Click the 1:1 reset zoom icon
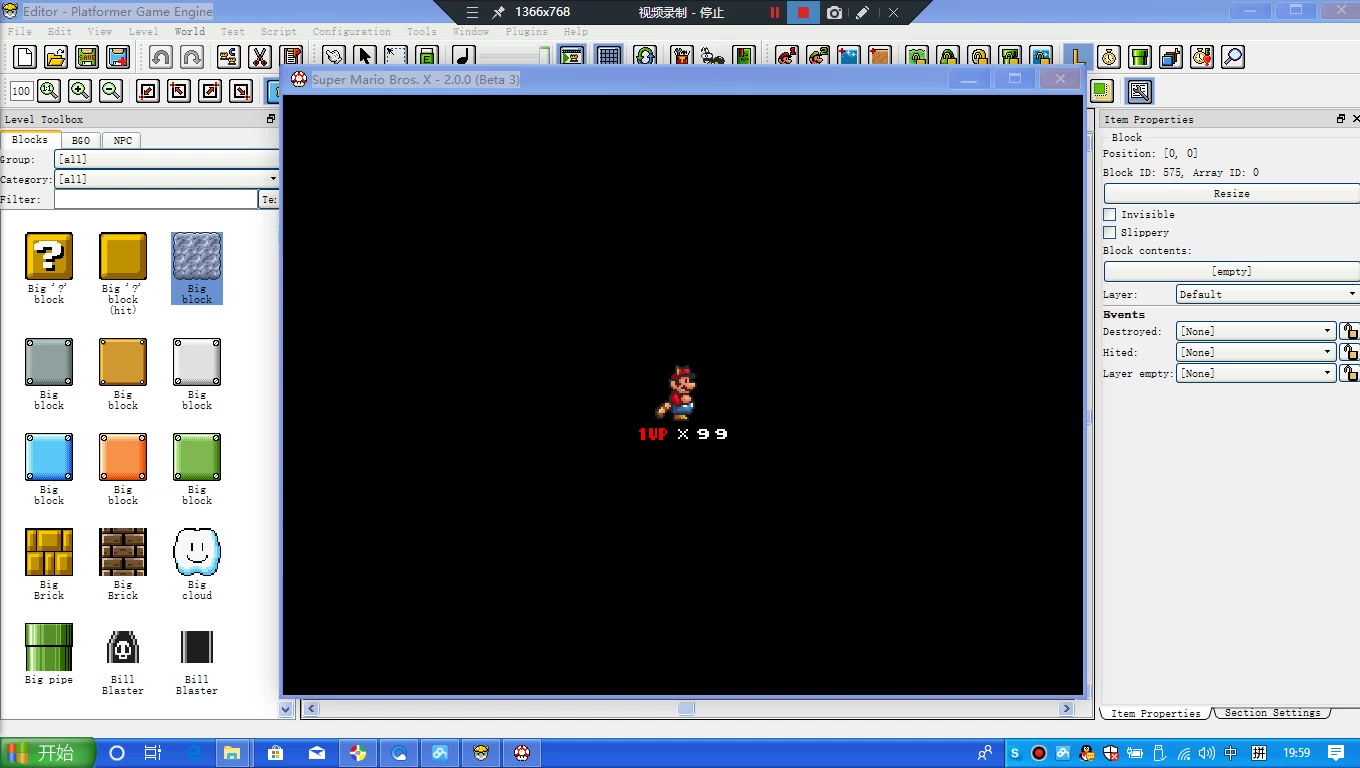 click(x=49, y=91)
